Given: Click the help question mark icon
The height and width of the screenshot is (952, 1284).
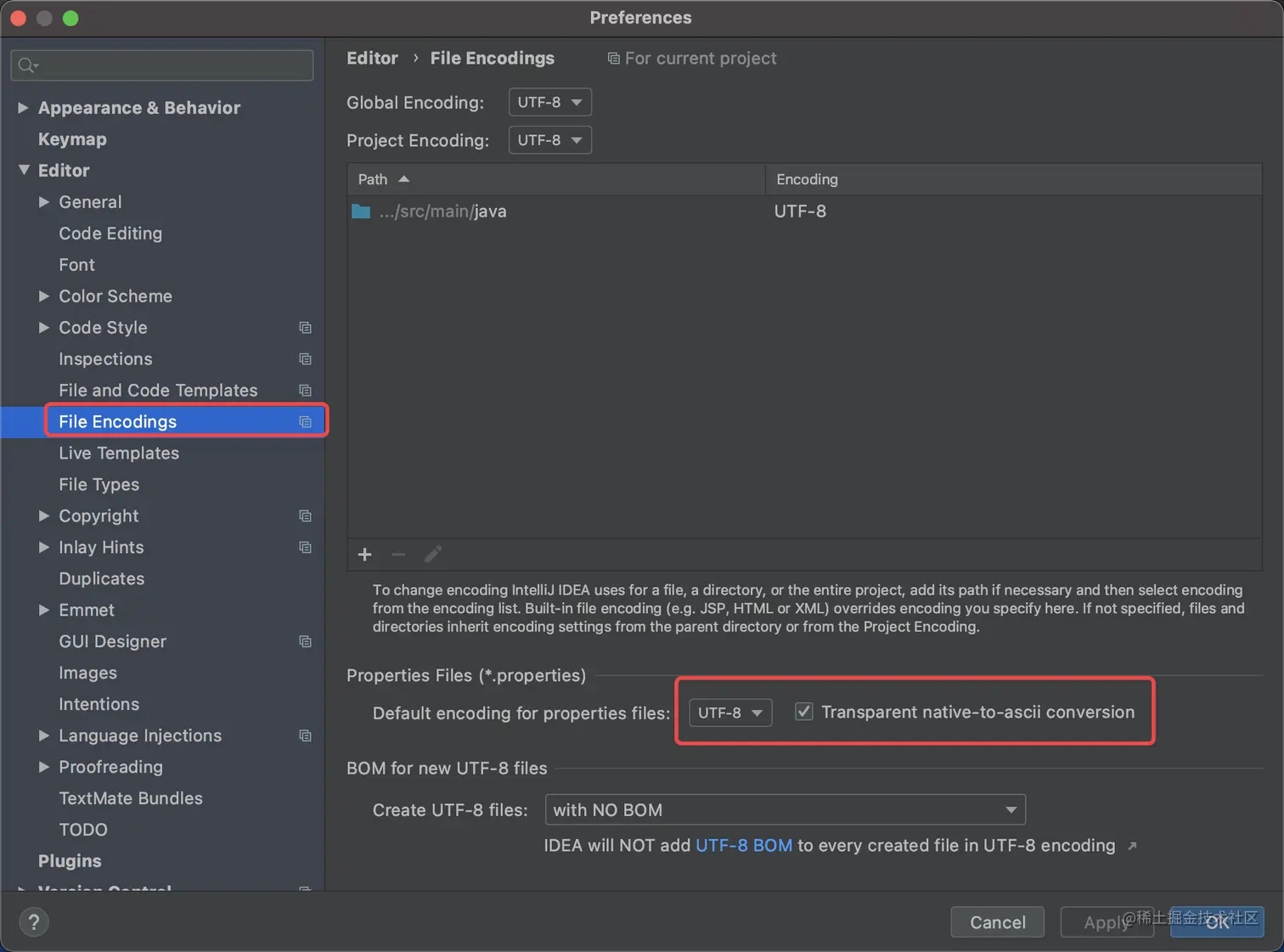Looking at the screenshot, I should point(34,922).
